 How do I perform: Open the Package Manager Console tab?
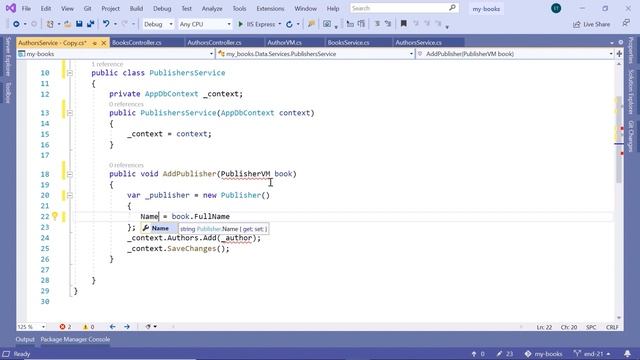coord(75,340)
